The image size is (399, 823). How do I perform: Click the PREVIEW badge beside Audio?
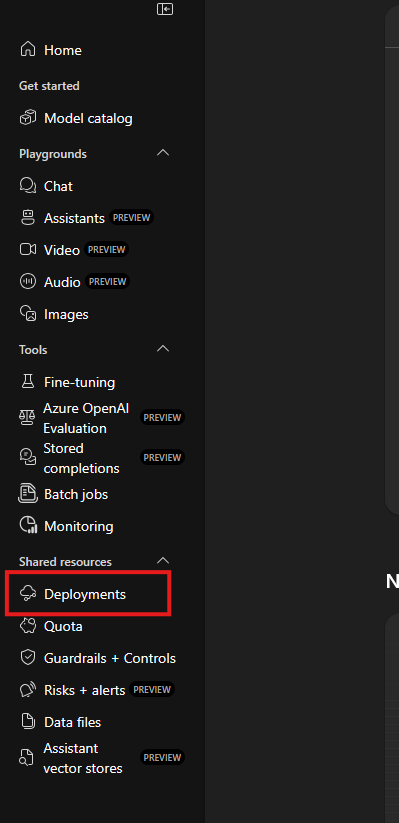107,281
